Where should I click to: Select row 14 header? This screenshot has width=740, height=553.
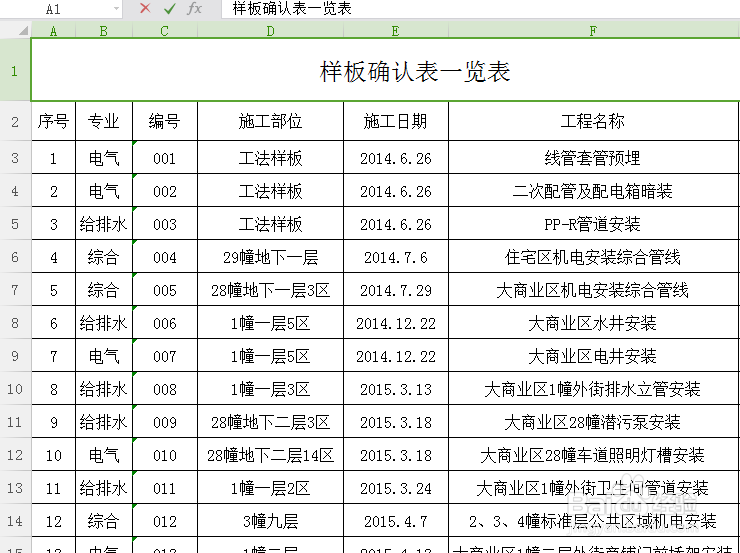pyautogui.click(x=15, y=521)
